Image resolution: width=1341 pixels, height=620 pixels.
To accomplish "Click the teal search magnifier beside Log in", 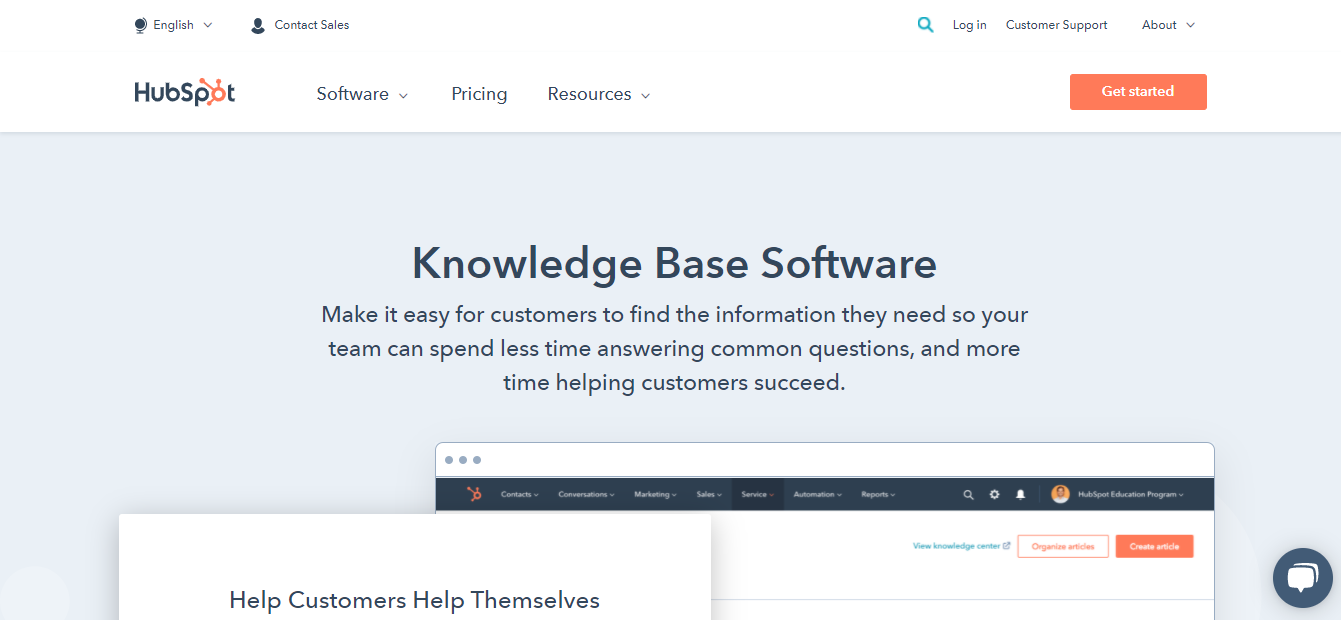I will [926, 25].
